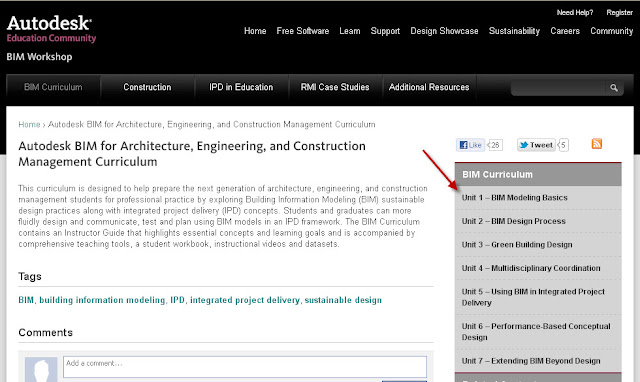Viewport: 640px width, 382px height.
Task: Click the IPD tag link
Action: click(178, 300)
